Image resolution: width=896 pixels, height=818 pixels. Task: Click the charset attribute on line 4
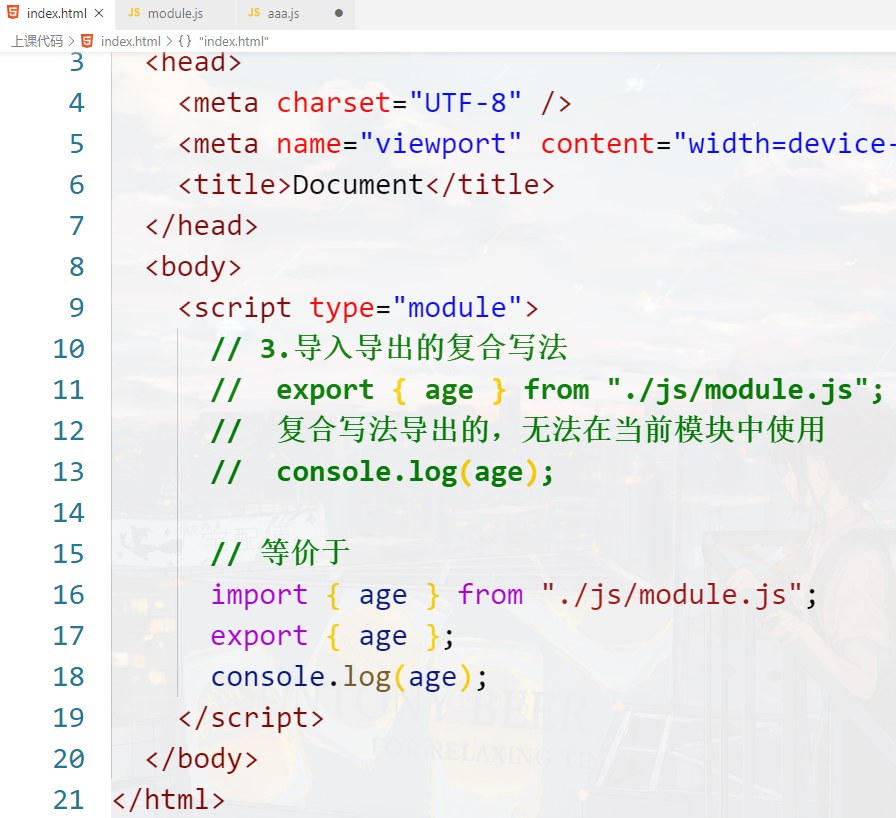click(334, 103)
